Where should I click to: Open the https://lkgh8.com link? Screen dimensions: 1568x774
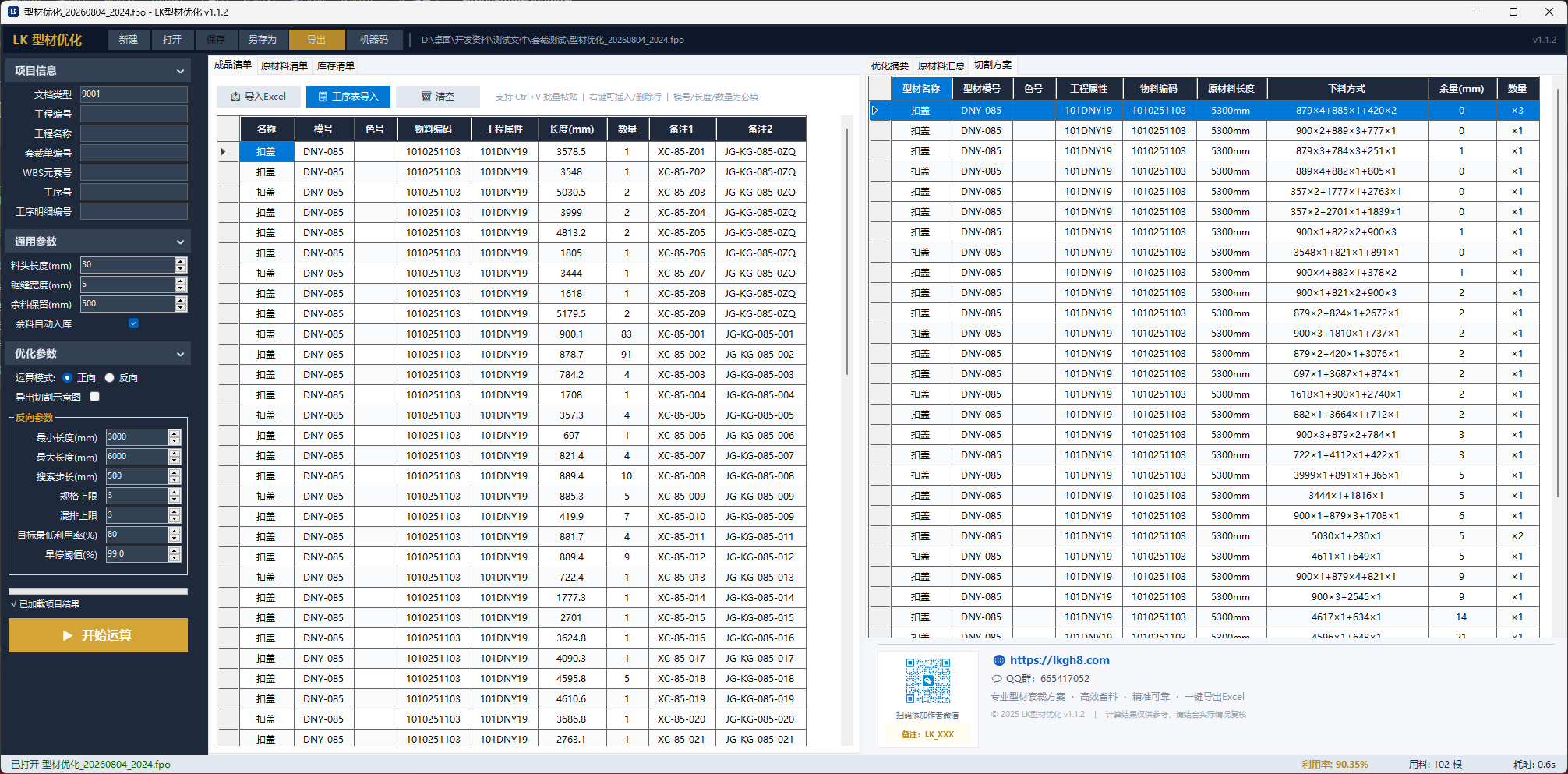pyautogui.click(x=1060, y=660)
